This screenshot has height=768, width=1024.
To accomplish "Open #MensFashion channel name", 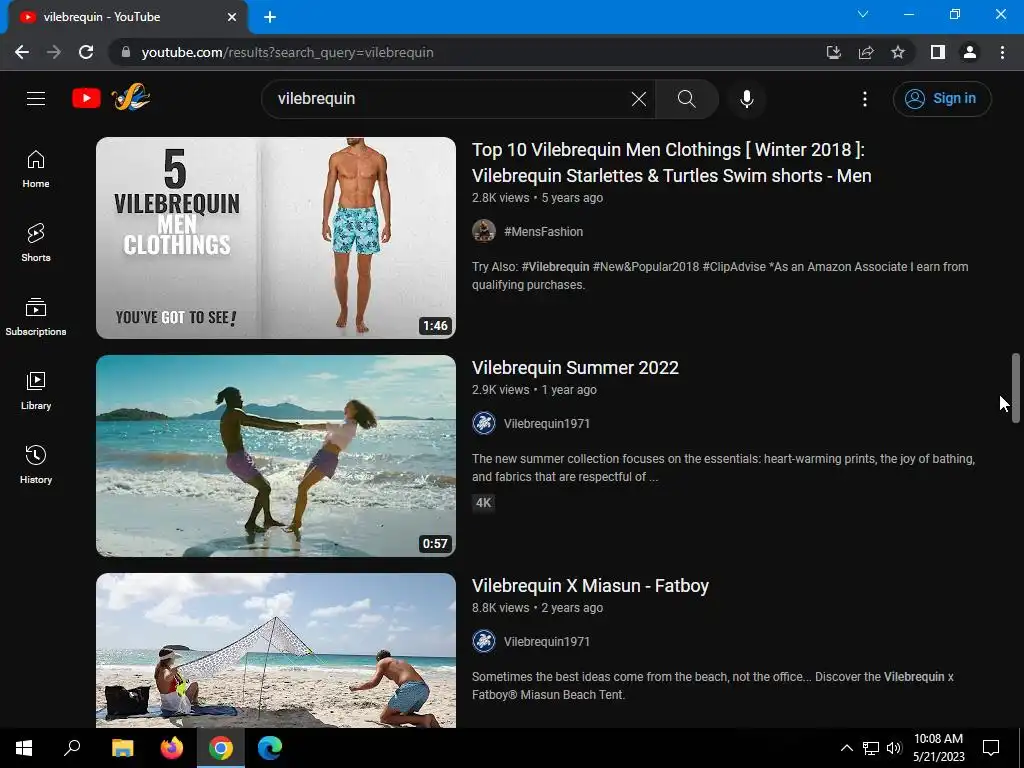I will click(543, 232).
